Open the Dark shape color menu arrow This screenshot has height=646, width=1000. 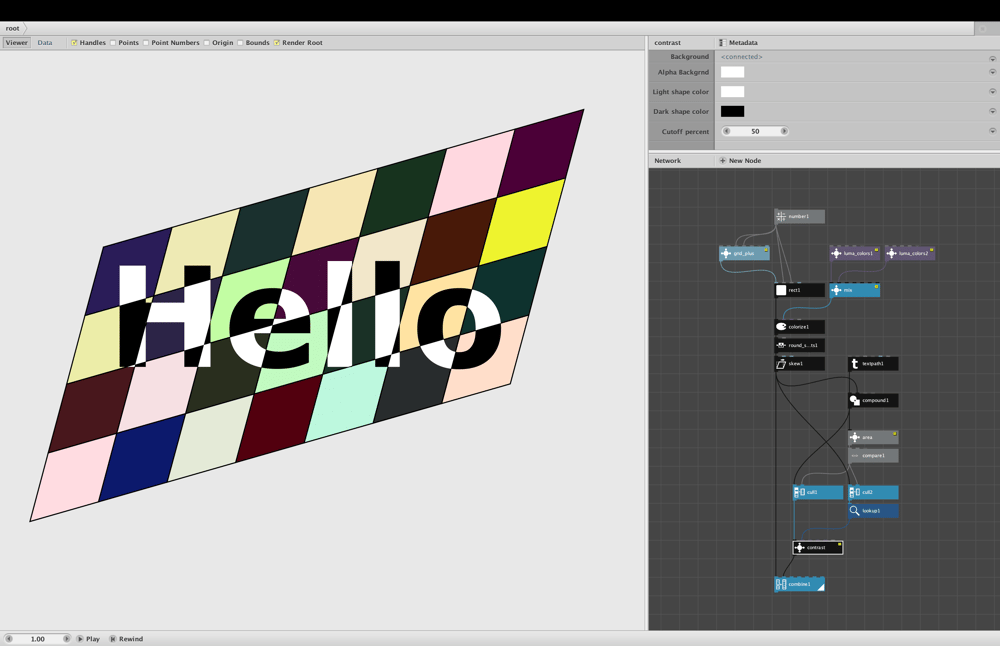click(992, 111)
